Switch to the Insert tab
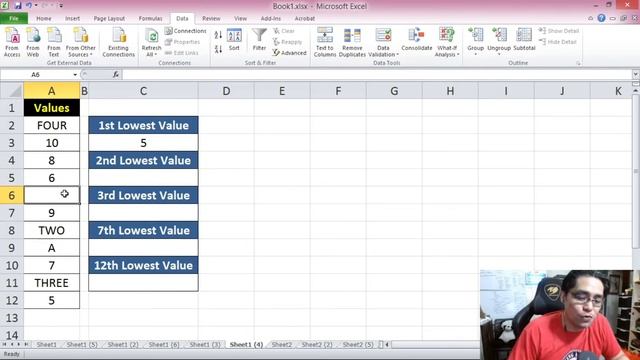This screenshot has height=360, width=640. point(72,18)
